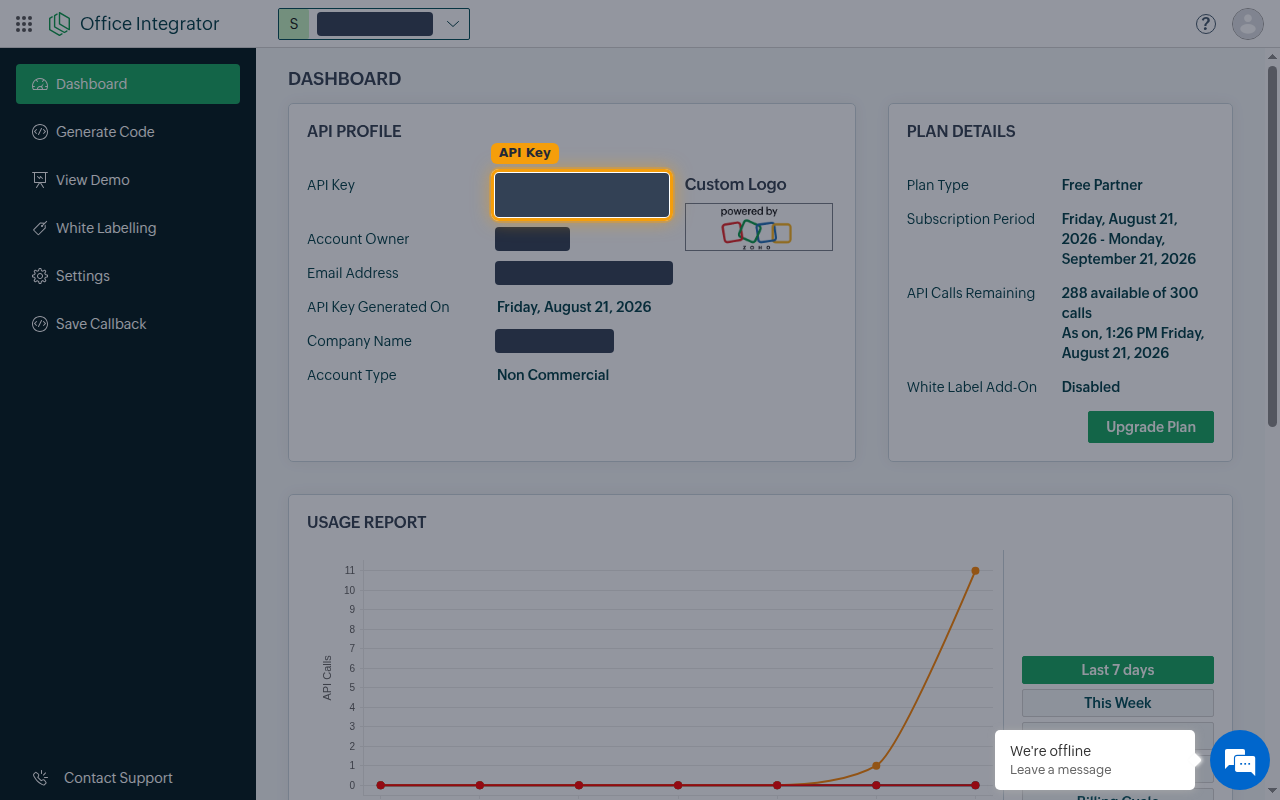Screen dimensions: 1280x800
Task: Click the Disabled White Label Add-On value
Action: [x=1091, y=387]
